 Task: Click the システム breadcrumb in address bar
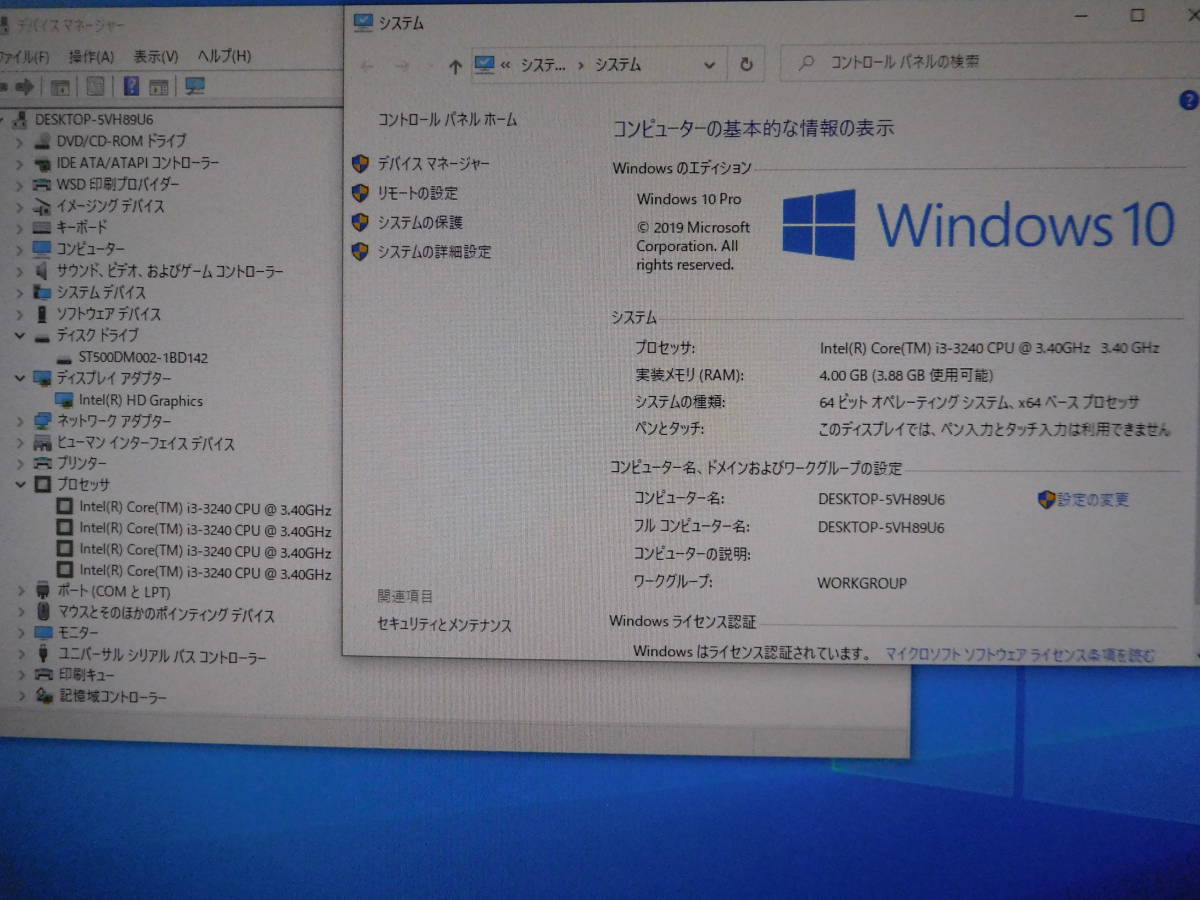point(618,65)
